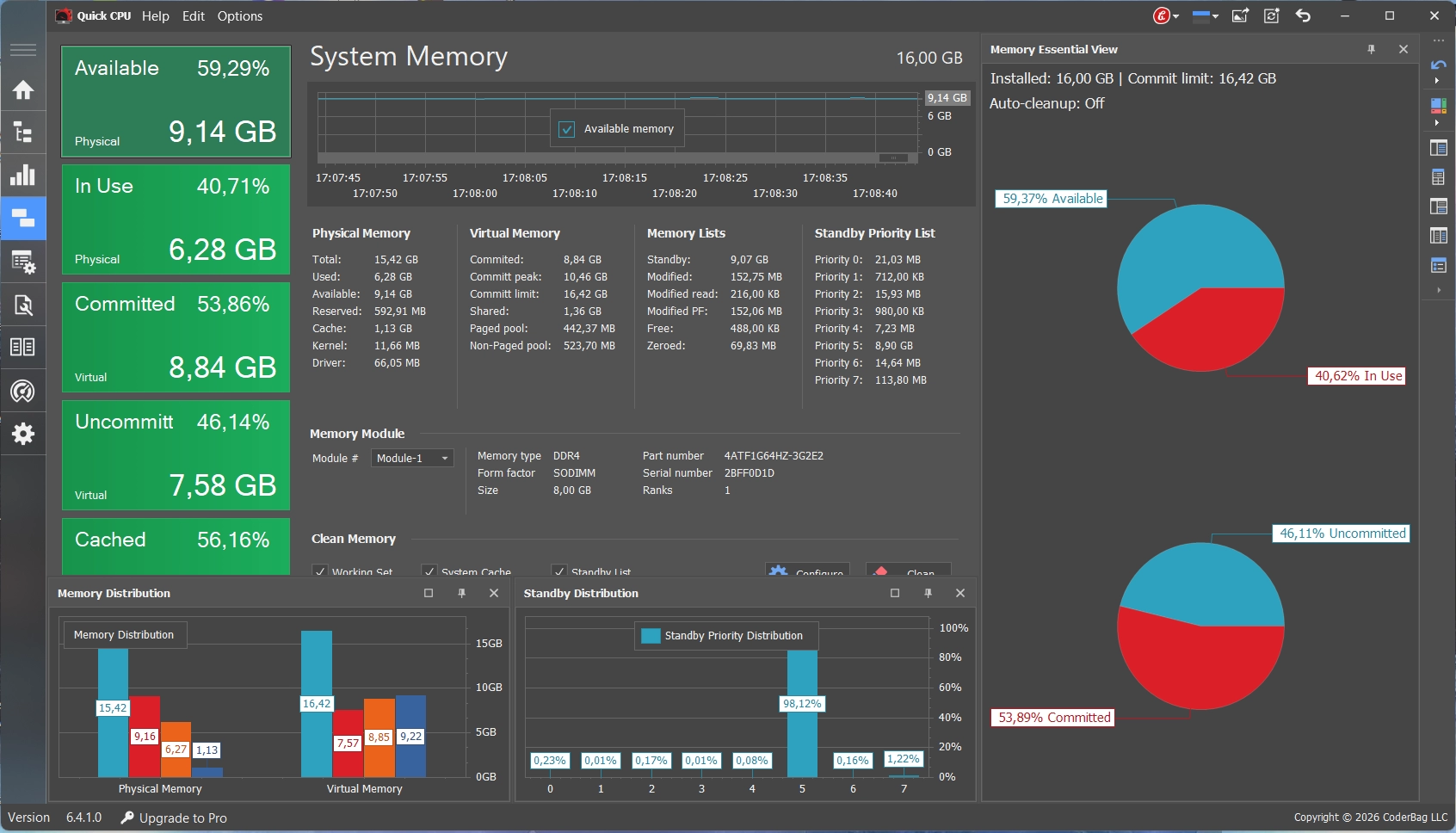Click the Standby Priority Distribution legend swatch
This screenshot has width=1456, height=833.
point(651,636)
